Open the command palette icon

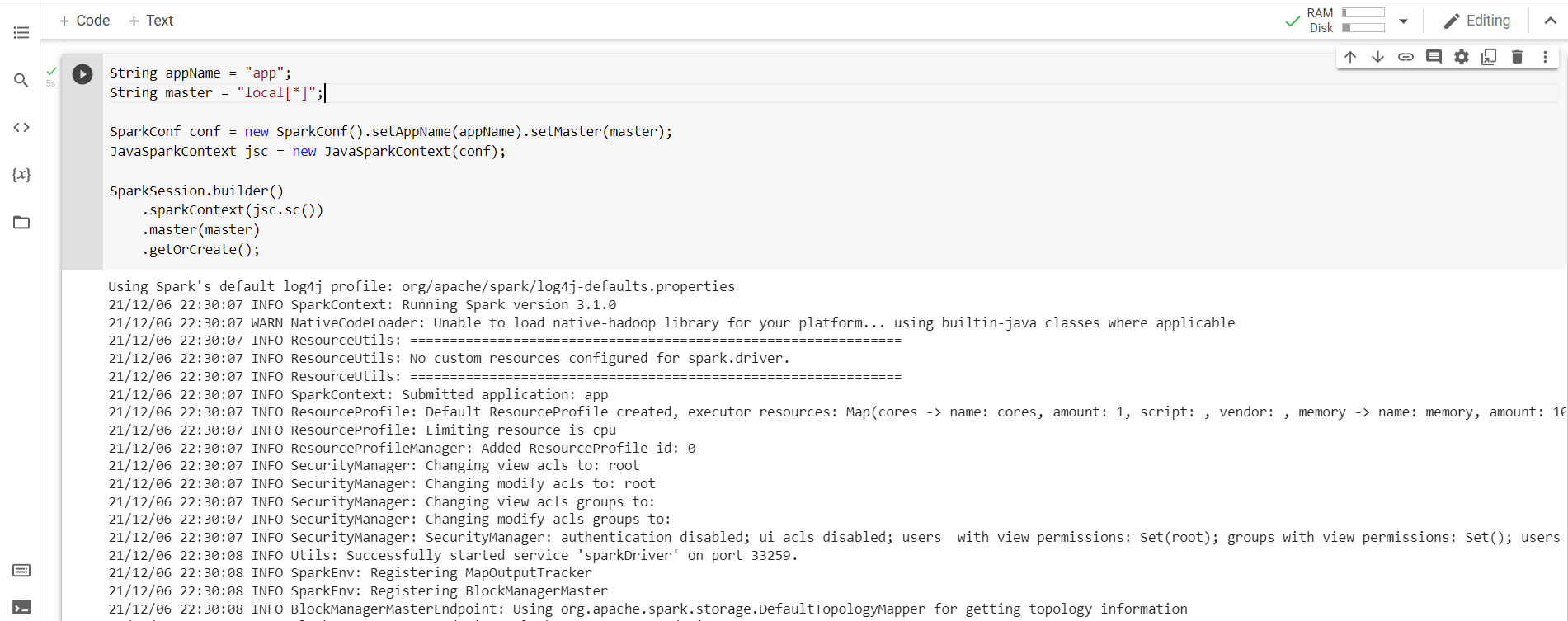[x=21, y=571]
